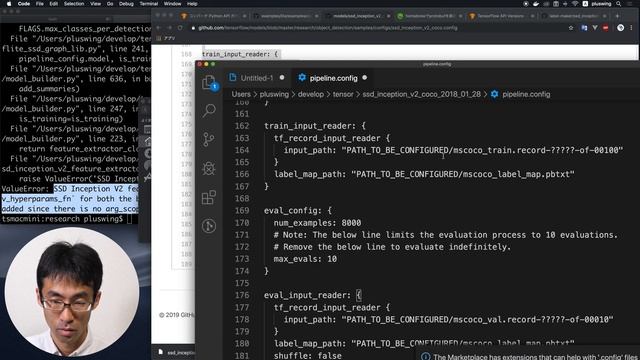Click the eval_config line 169
The image size is (640, 360).
[x=298, y=211]
